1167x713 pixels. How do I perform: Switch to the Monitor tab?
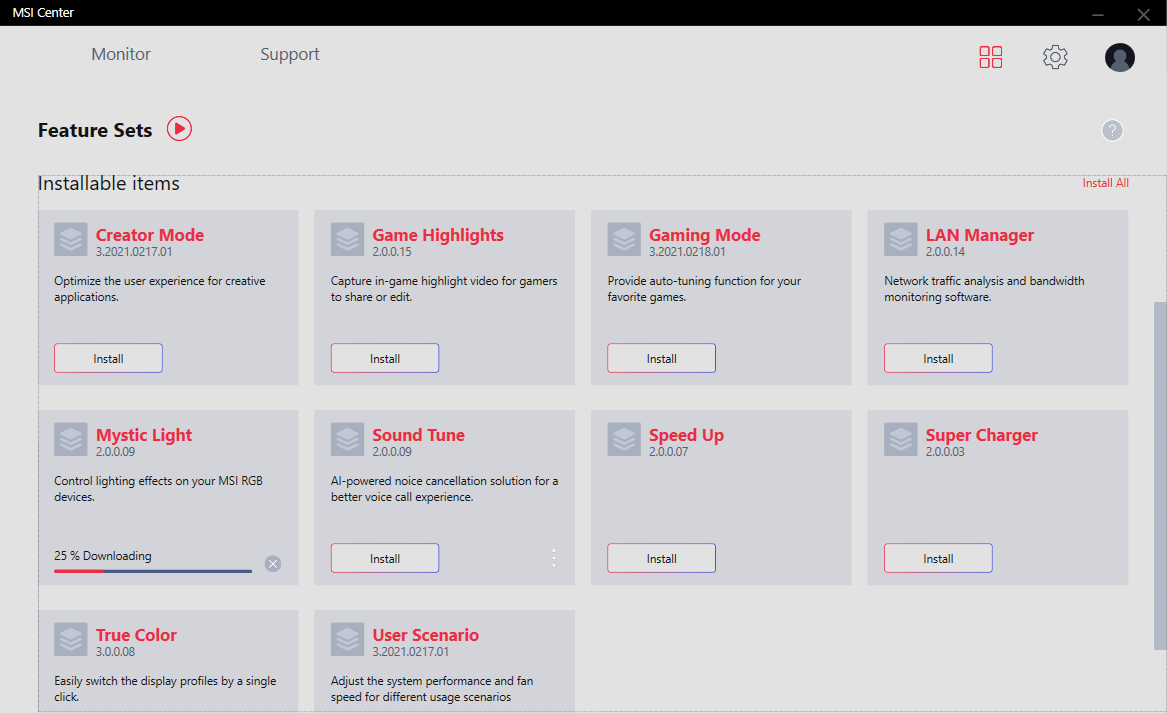(121, 54)
